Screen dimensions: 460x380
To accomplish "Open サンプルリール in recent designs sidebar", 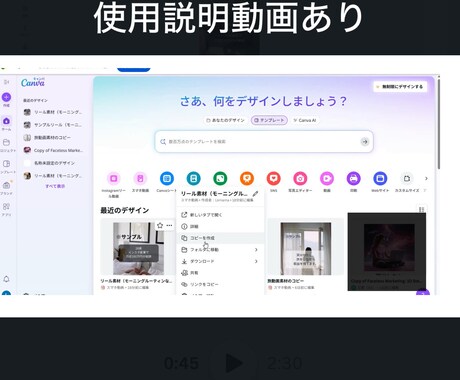I will [53, 125].
